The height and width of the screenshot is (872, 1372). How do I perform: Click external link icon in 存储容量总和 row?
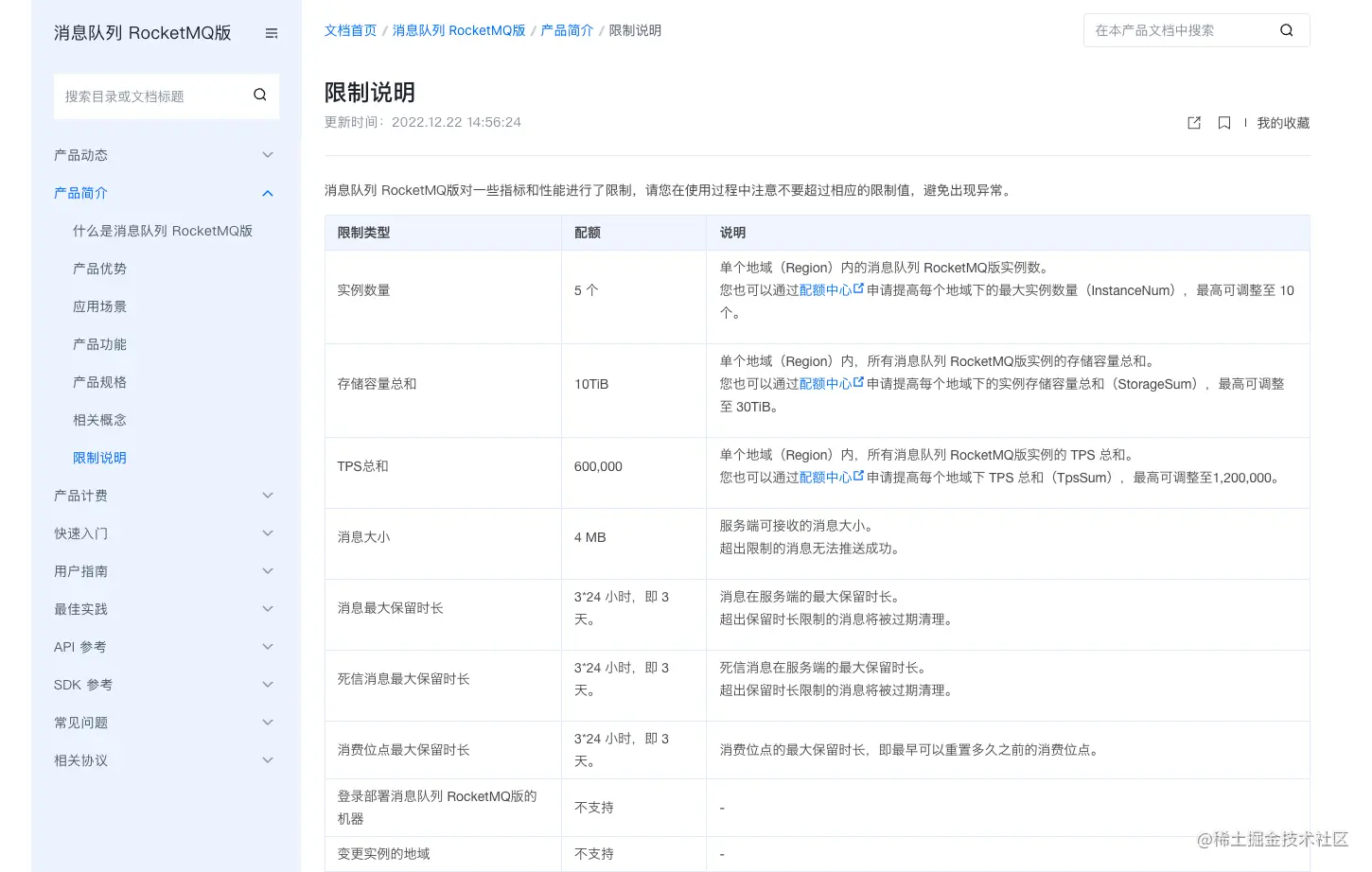tap(859, 383)
